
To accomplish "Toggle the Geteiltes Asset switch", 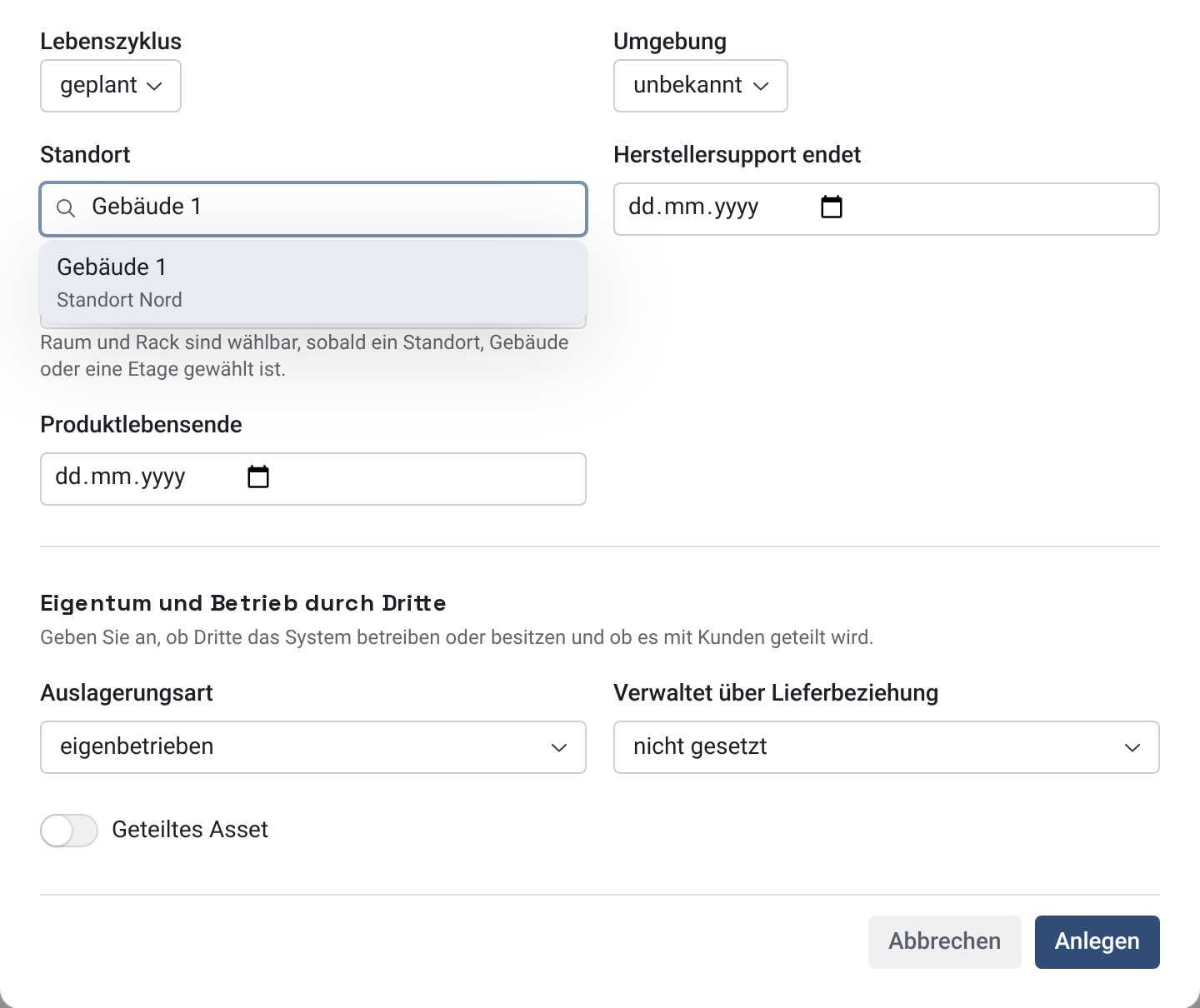I will [69, 831].
